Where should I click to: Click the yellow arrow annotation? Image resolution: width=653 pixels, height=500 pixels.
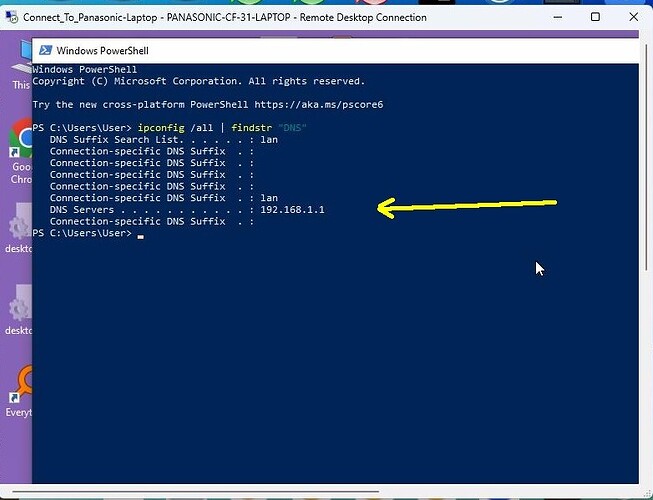[x=465, y=207]
